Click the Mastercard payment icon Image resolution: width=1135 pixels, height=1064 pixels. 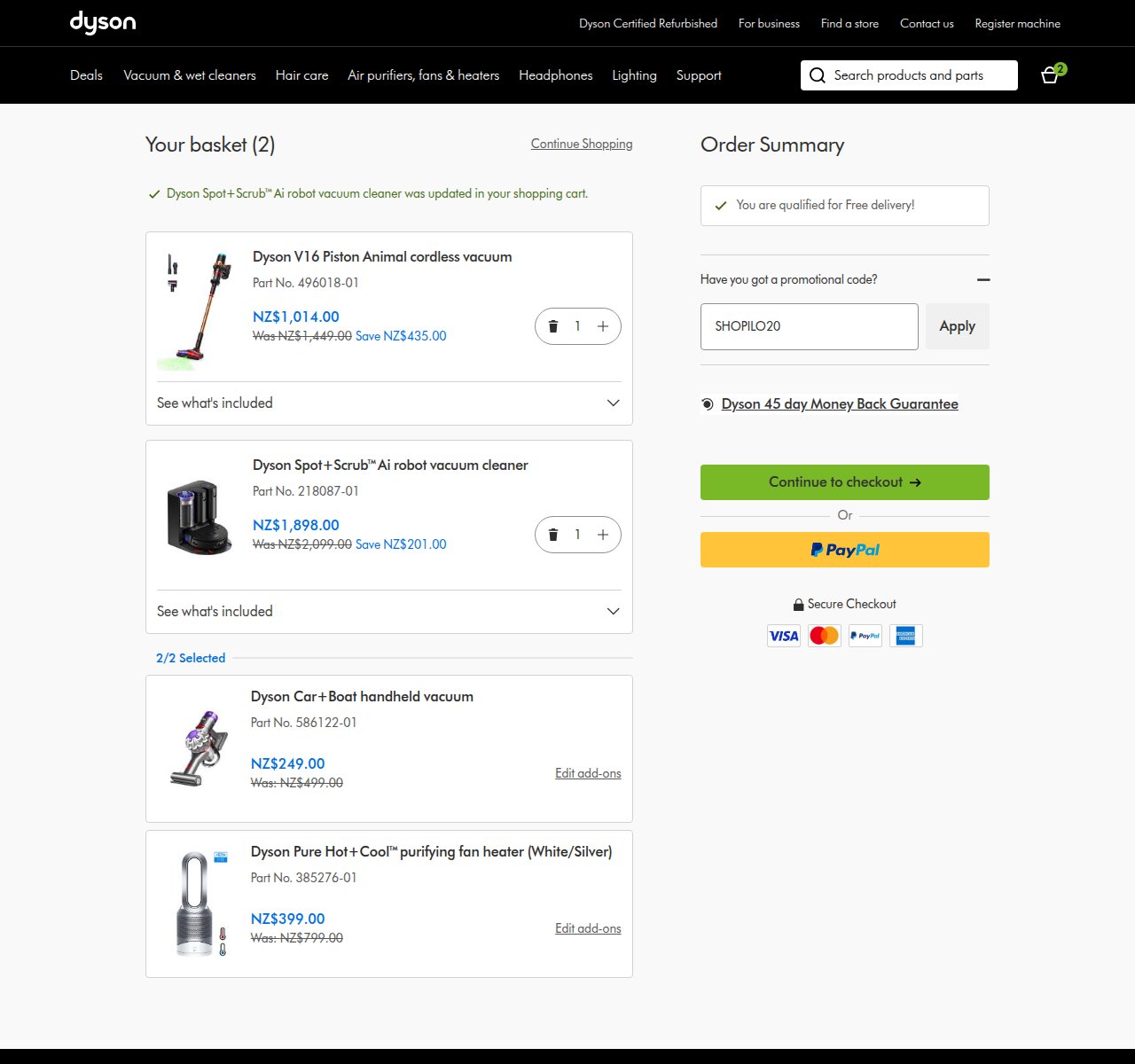(825, 636)
